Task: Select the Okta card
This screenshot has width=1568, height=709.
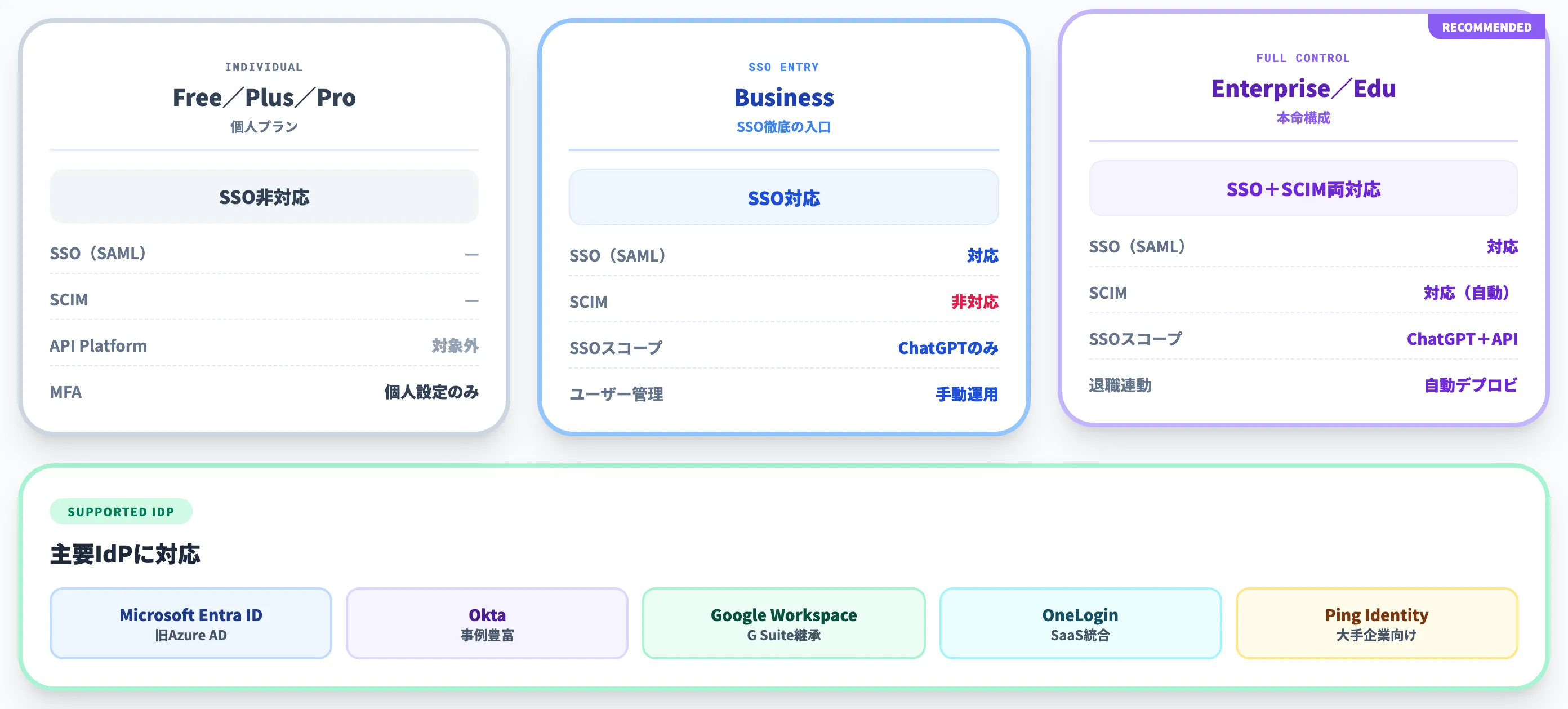Action: (487, 623)
